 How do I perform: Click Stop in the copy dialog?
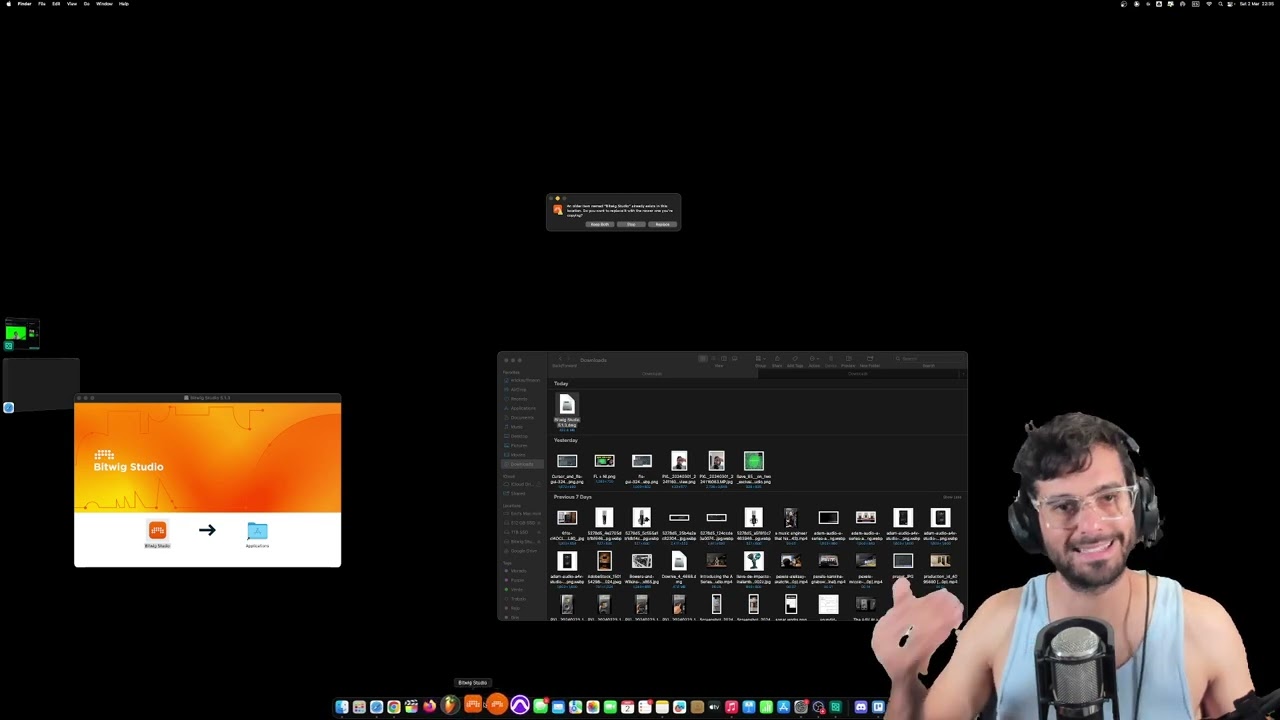click(631, 224)
